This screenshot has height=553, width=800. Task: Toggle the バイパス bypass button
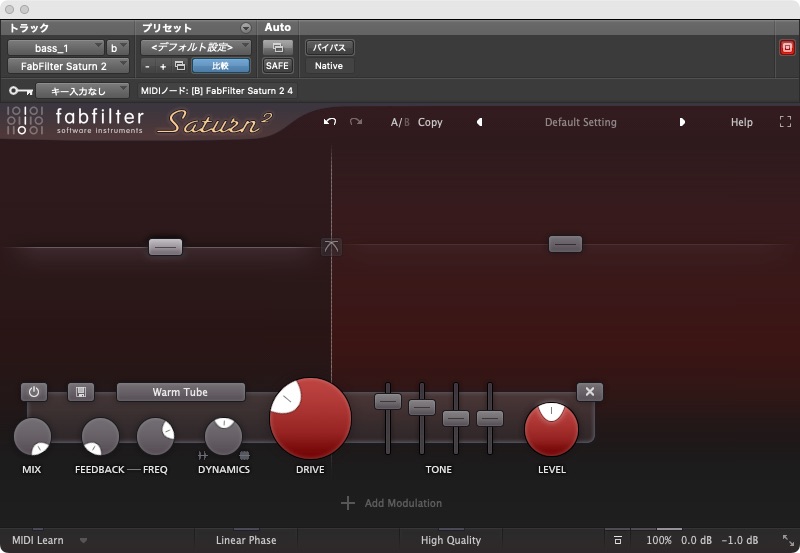point(329,47)
